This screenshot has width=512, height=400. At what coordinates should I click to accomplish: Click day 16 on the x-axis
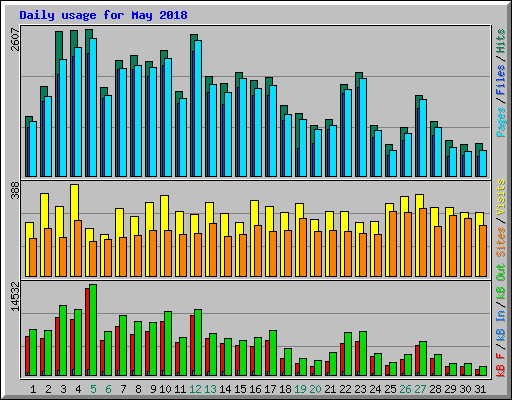click(x=255, y=389)
